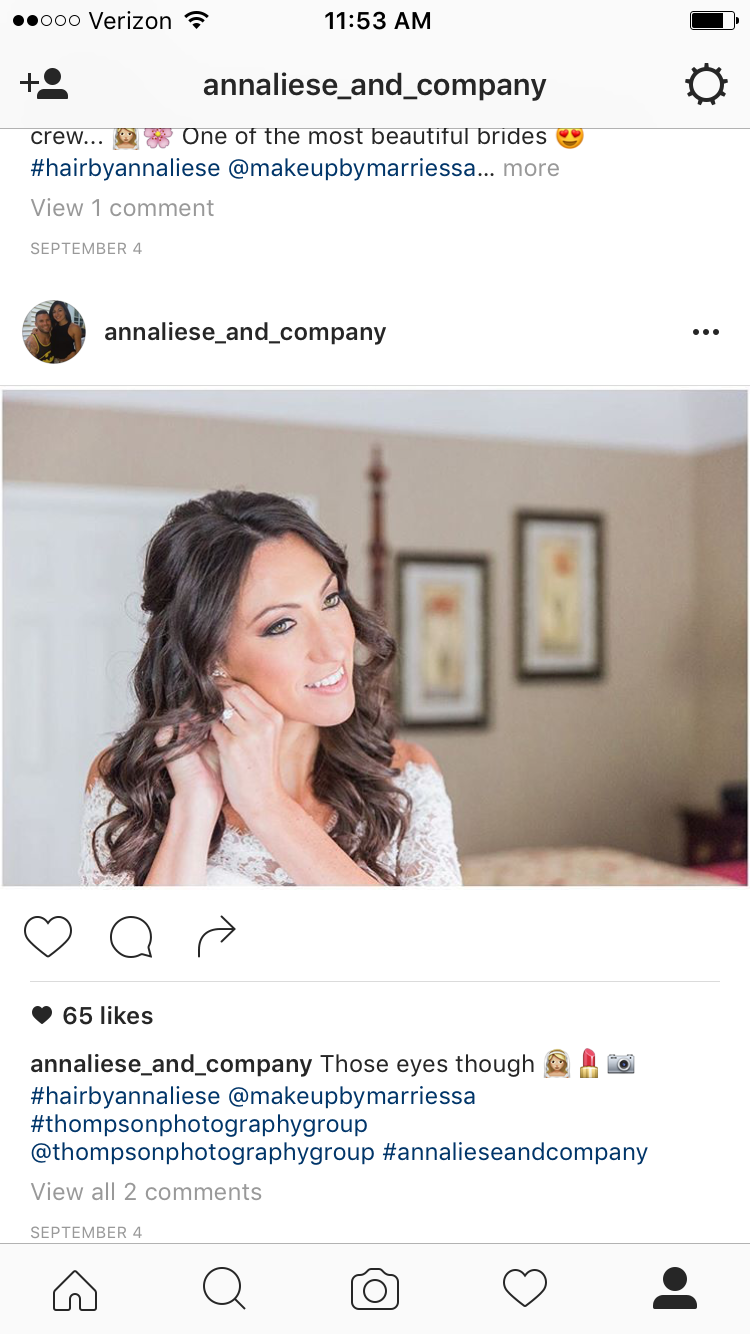Go to Home tab
This screenshot has height=1334, width=750.
[75, 1289]
